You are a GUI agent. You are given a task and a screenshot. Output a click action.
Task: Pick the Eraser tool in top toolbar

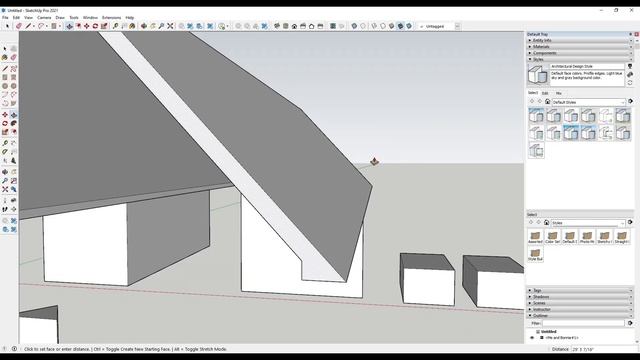(19, 26)
